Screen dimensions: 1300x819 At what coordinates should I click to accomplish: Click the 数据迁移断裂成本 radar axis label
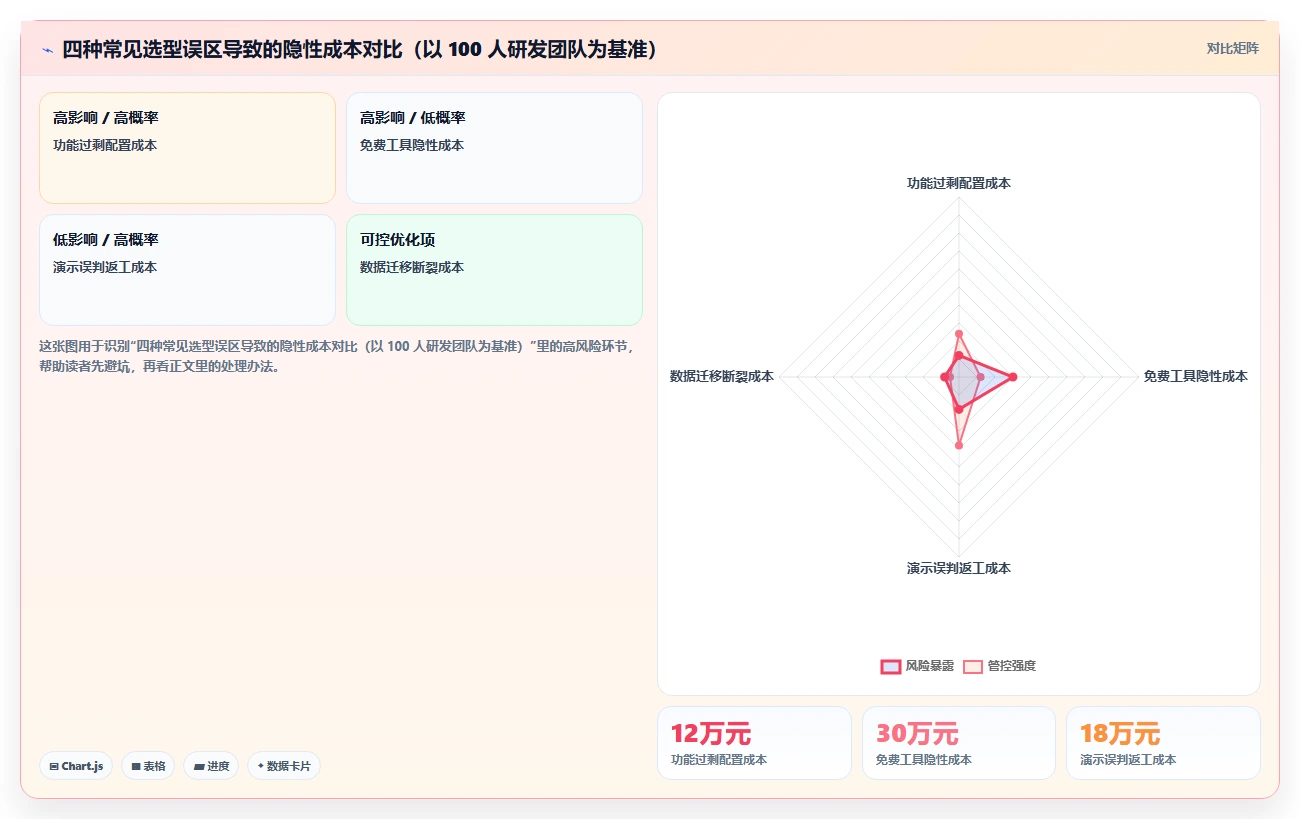[x=722, y=376]
